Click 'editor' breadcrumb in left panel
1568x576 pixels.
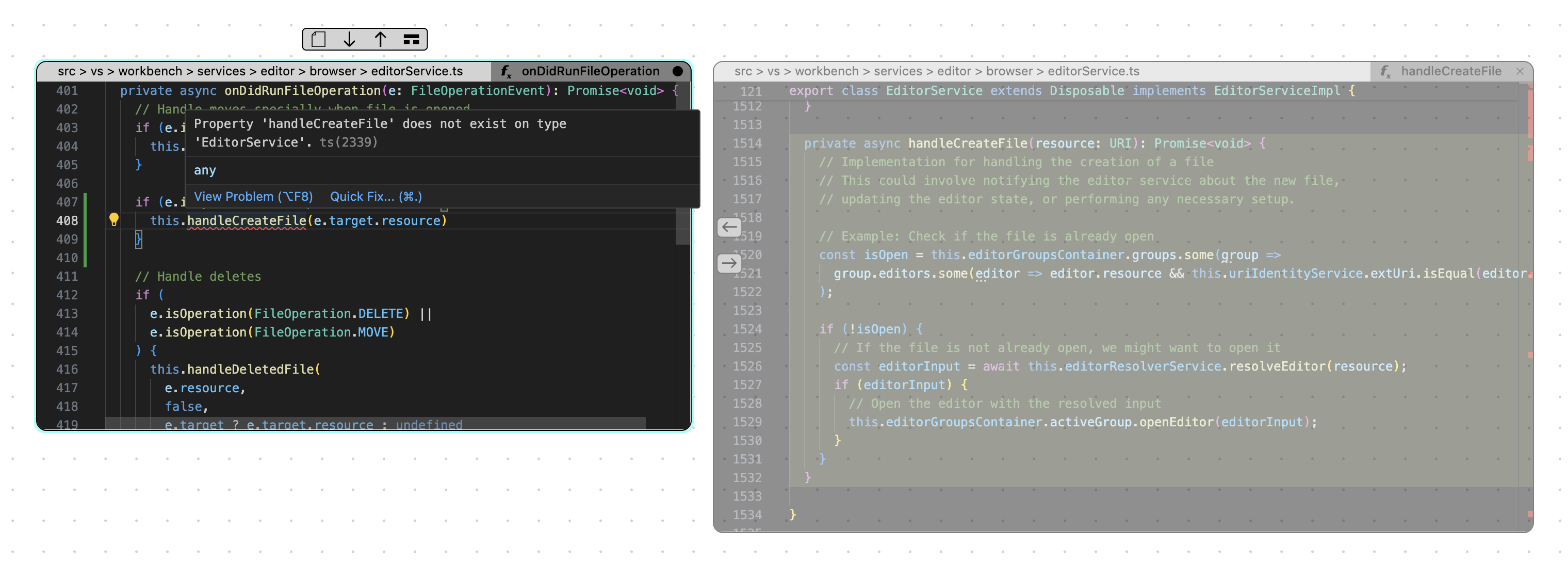pos(277,71)
